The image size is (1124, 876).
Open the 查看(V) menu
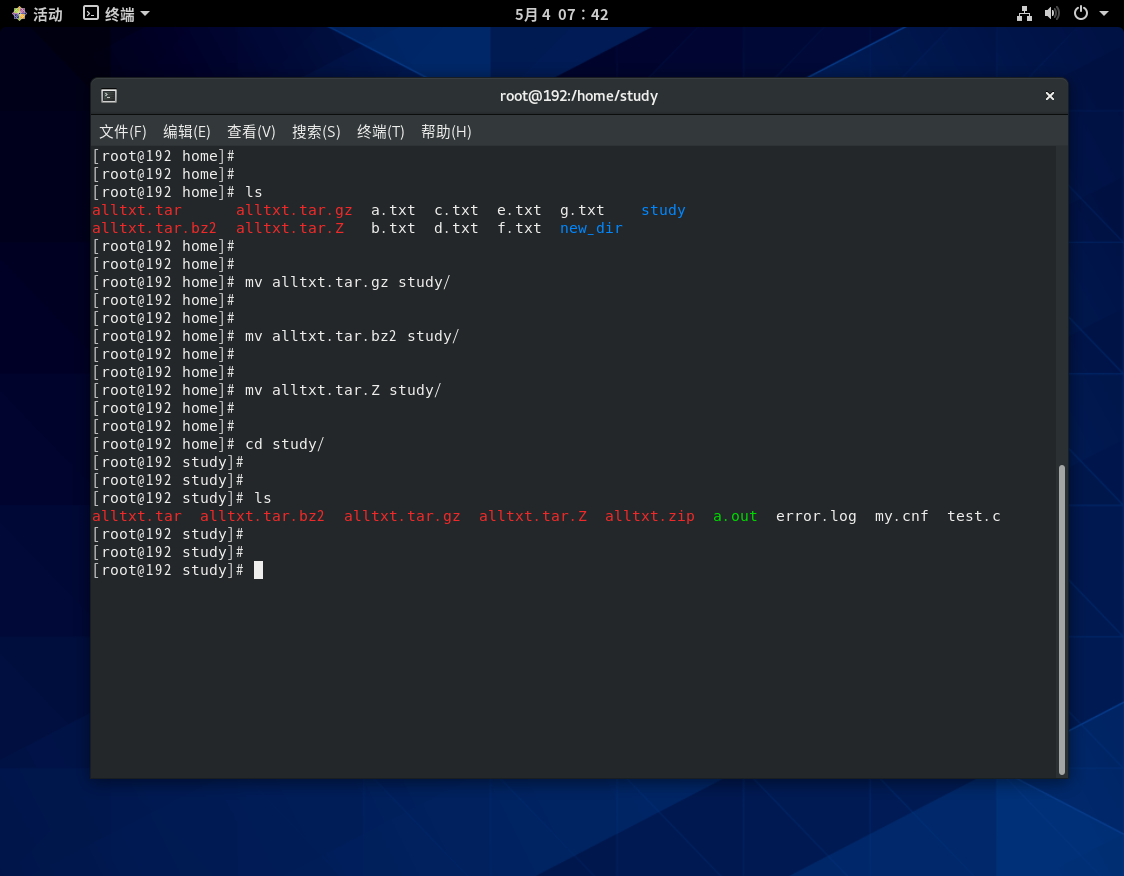click(x=251, y=131)
